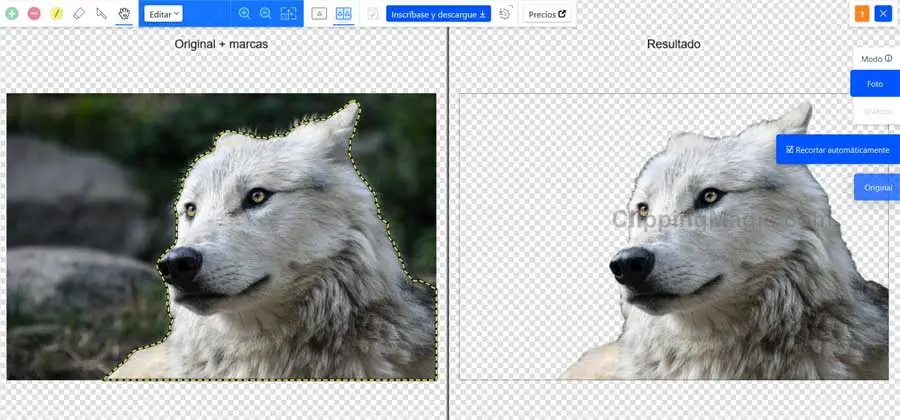The width and height of the screenshot is (900, 420).
Task: Close the editor with the blue X
Action: click(883, 14)
